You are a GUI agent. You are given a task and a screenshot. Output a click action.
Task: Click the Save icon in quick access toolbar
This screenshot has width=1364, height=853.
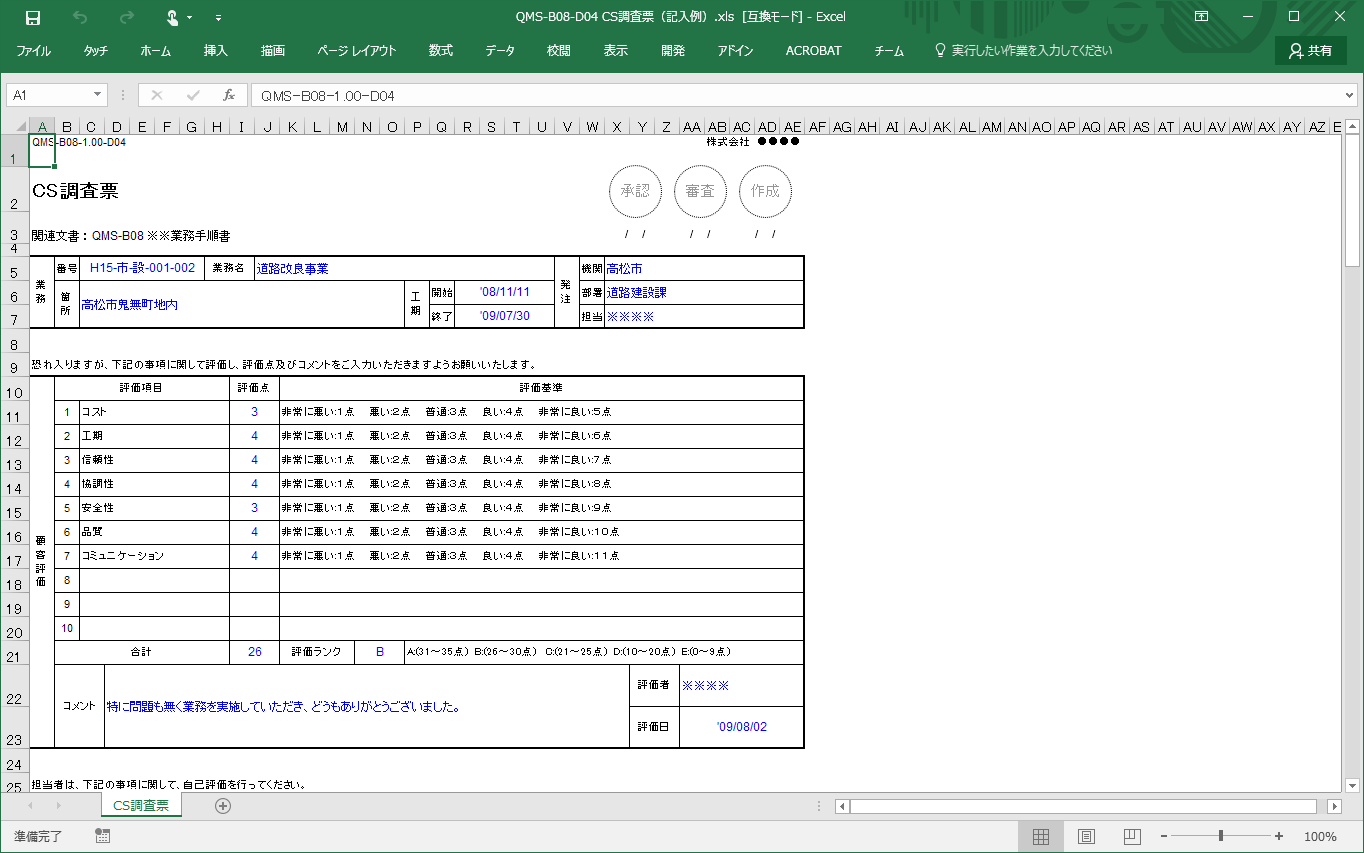click(32, 17)
